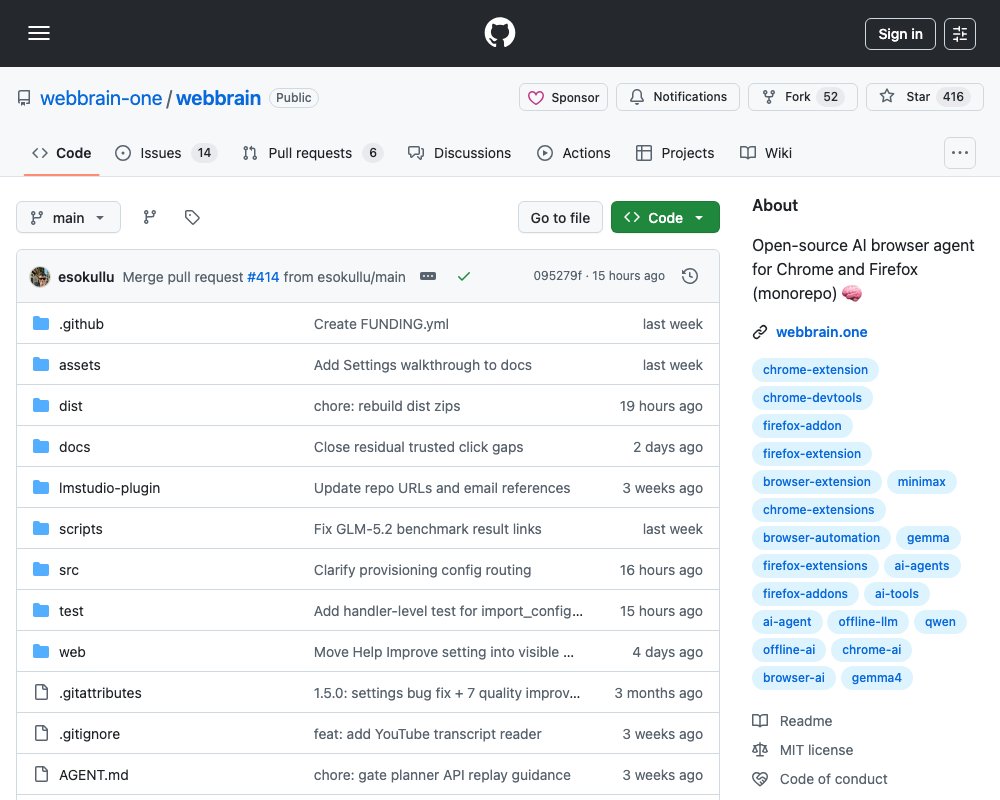The width and height of the screenshot is (1000, 800).
Task: View branches using the branch icon
Action: pos(150,218)
